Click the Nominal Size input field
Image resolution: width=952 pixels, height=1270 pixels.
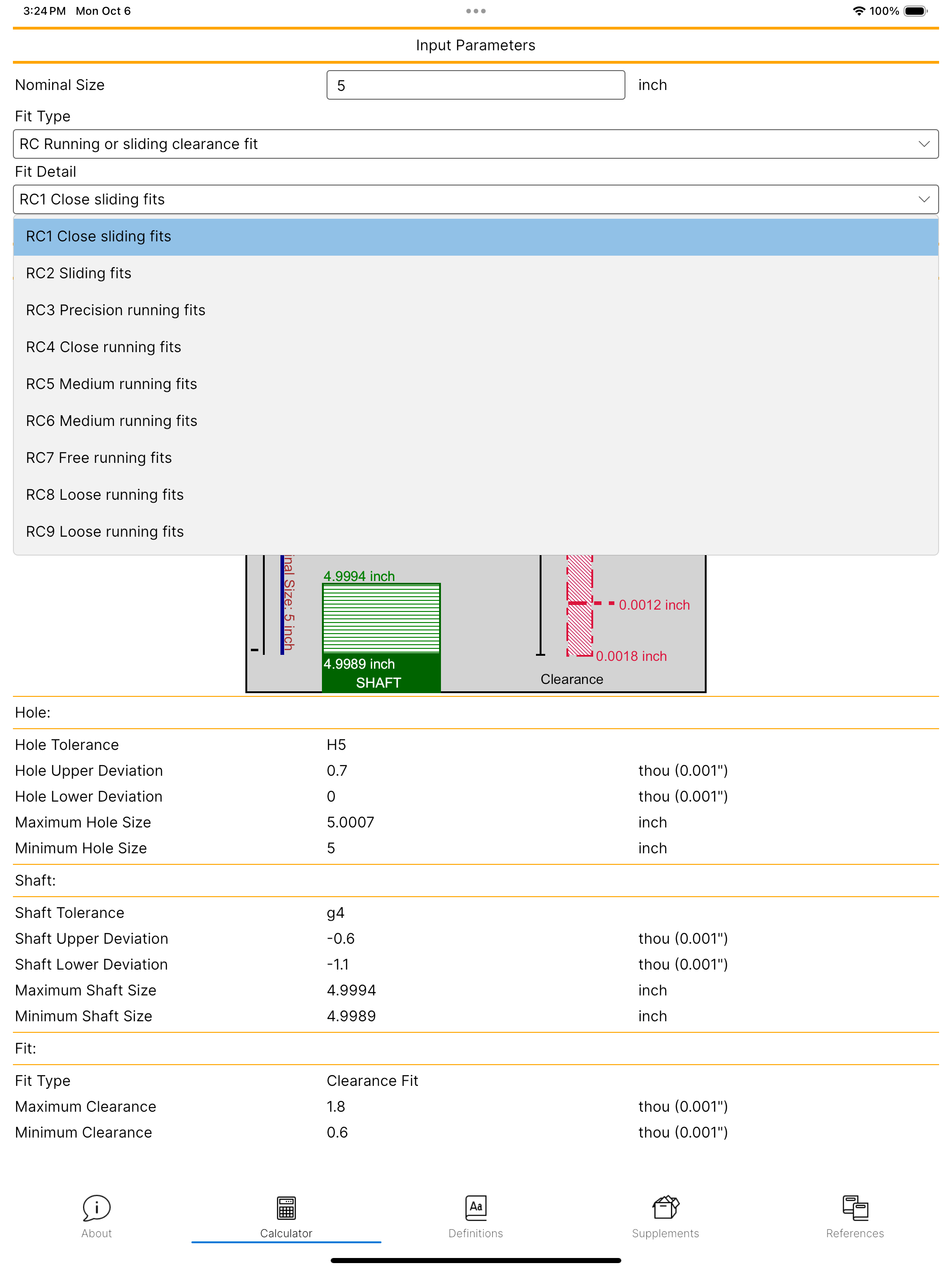point(476,85)
